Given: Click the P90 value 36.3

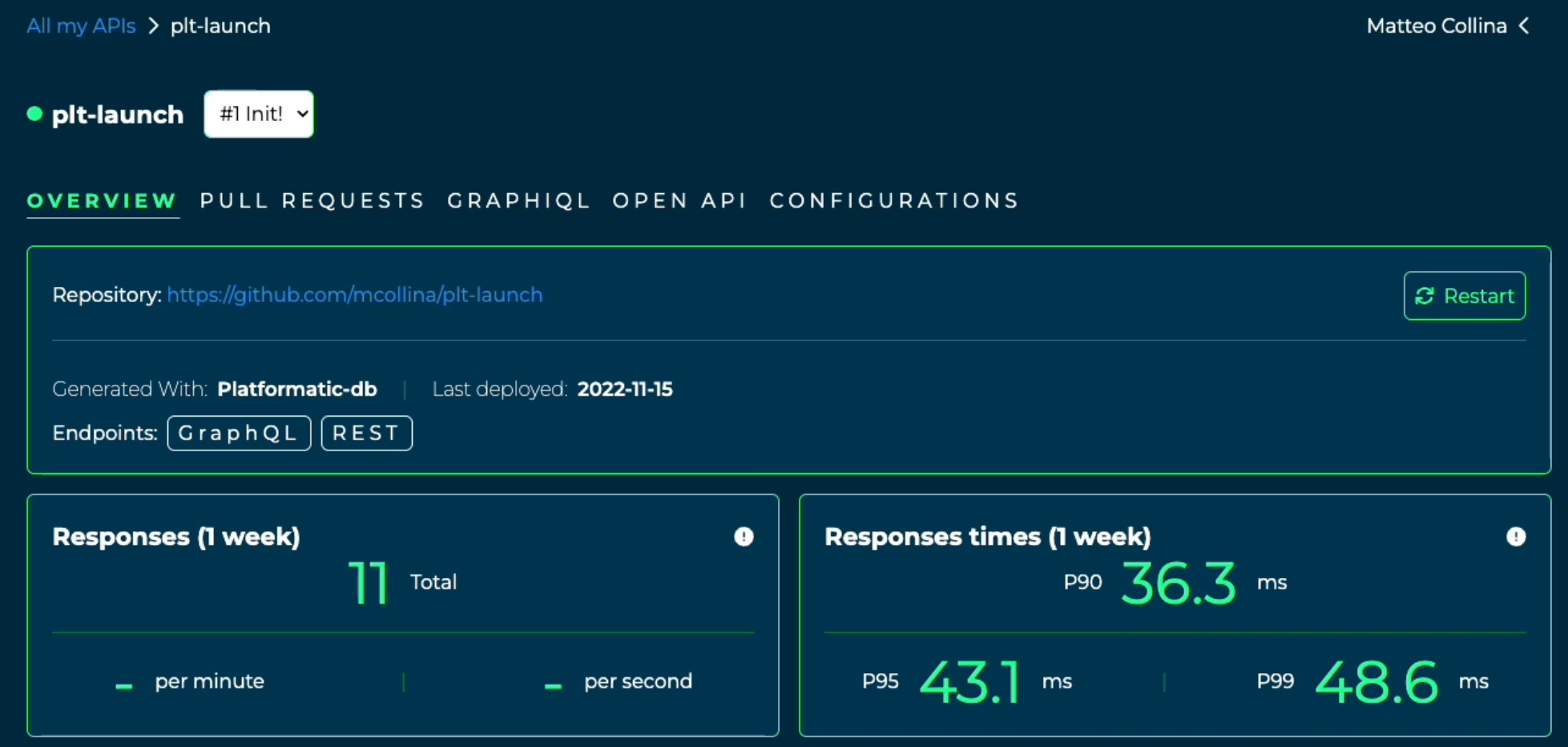Looking at the screenshot, I should (1179, 583).
